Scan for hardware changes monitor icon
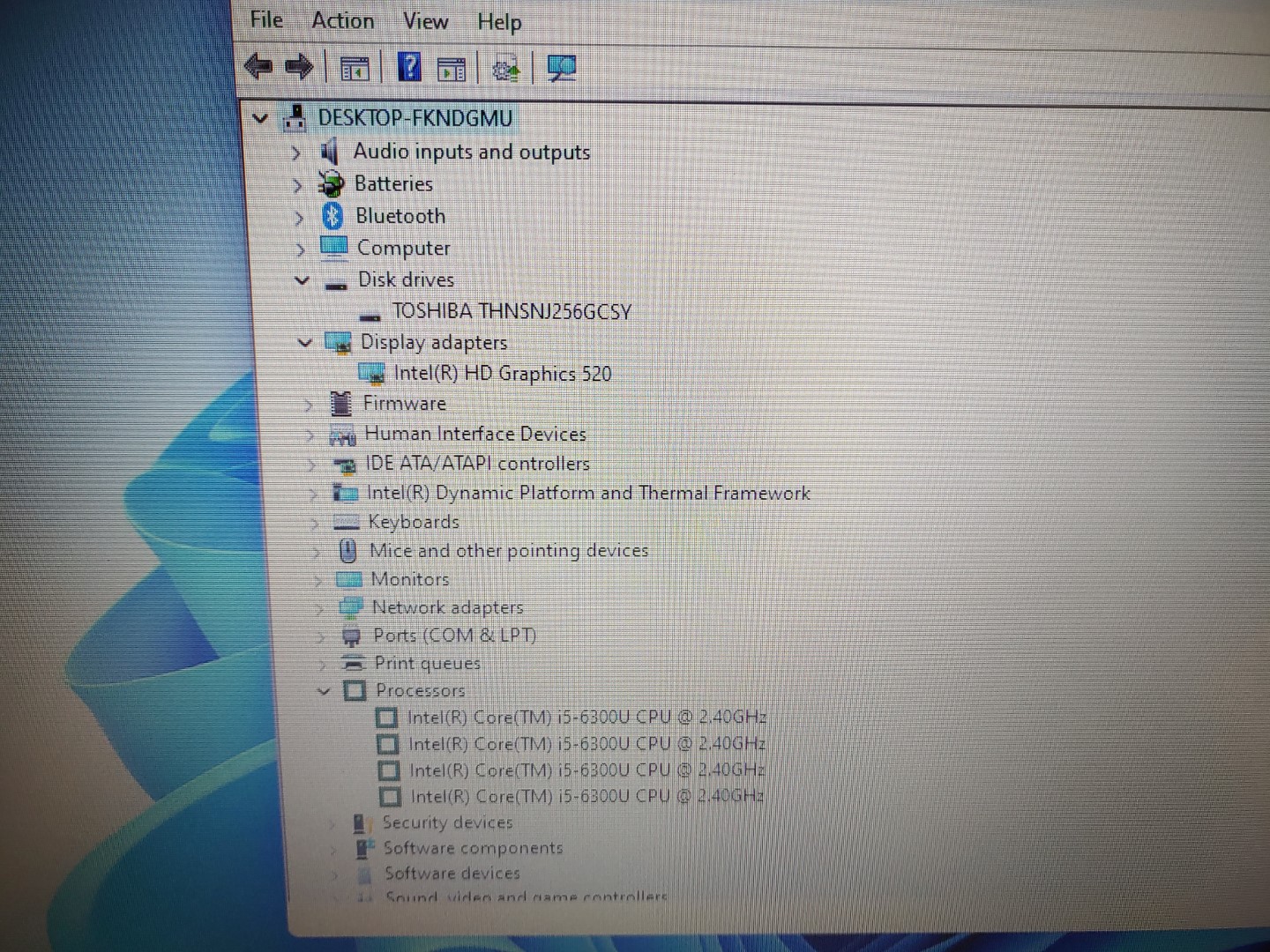Image resolution: width=1270 pixels, height=952 pixels. pyautogui.click(x=561, y=68)
